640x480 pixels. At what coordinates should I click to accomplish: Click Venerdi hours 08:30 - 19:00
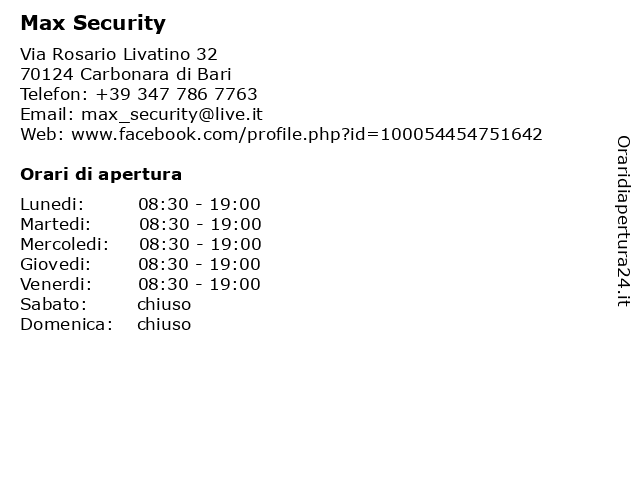tap(199, 284)
